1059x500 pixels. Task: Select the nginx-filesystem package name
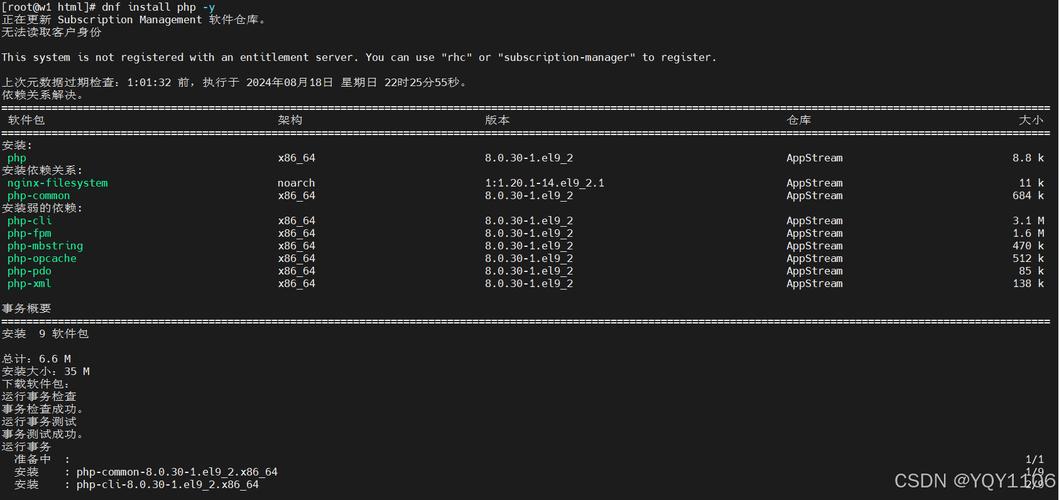tap(57, 183)
